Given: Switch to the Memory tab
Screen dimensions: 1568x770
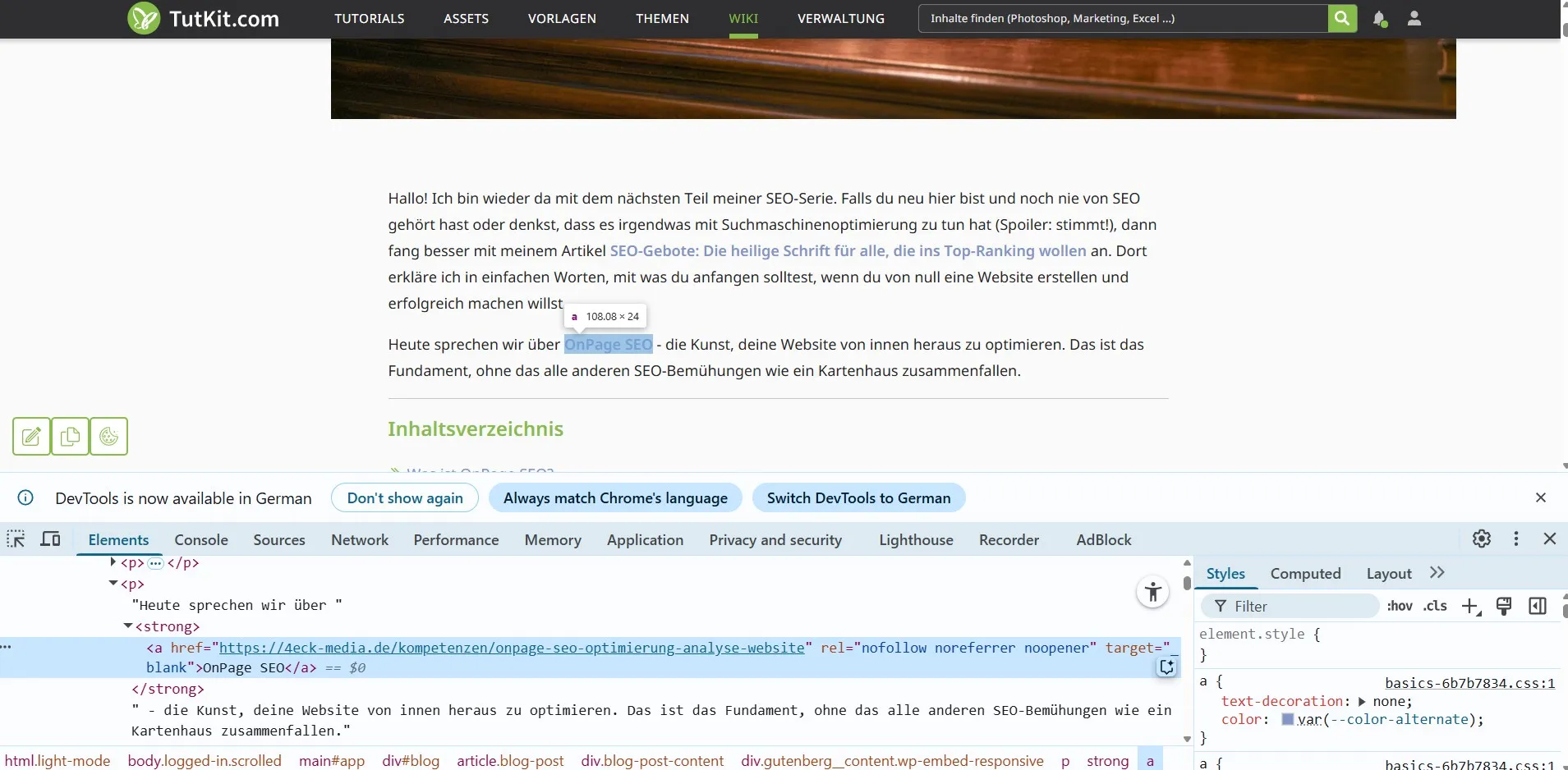Looking at the screenshot, I should [x=553, y=539].
